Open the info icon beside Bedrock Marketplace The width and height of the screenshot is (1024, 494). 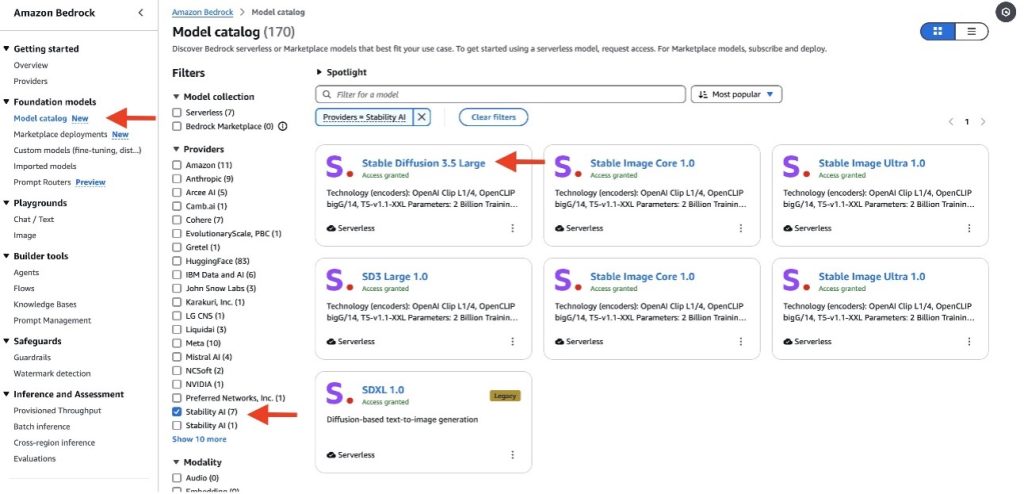(x=283, y=126)
